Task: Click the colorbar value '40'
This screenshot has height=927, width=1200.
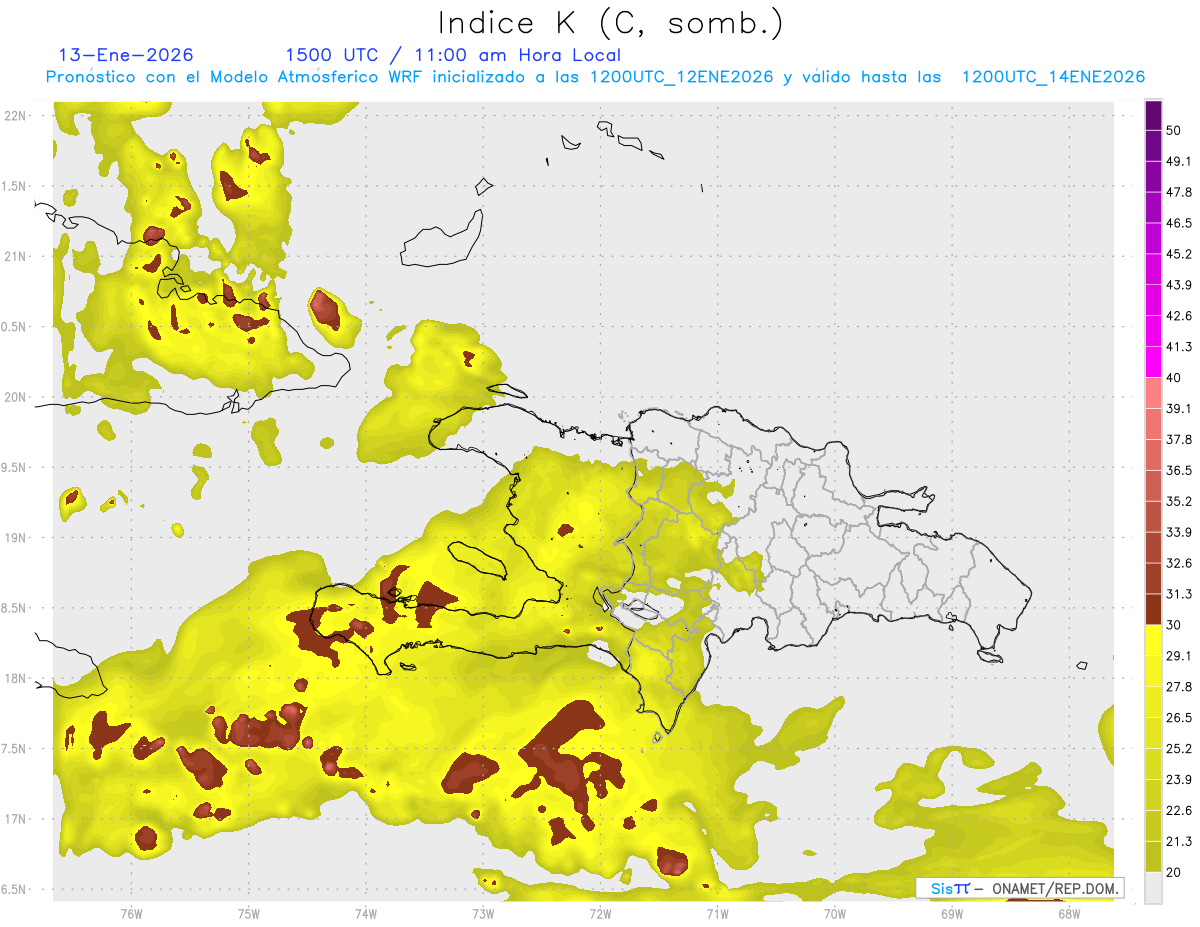Action: click(x=1175, y=378)
